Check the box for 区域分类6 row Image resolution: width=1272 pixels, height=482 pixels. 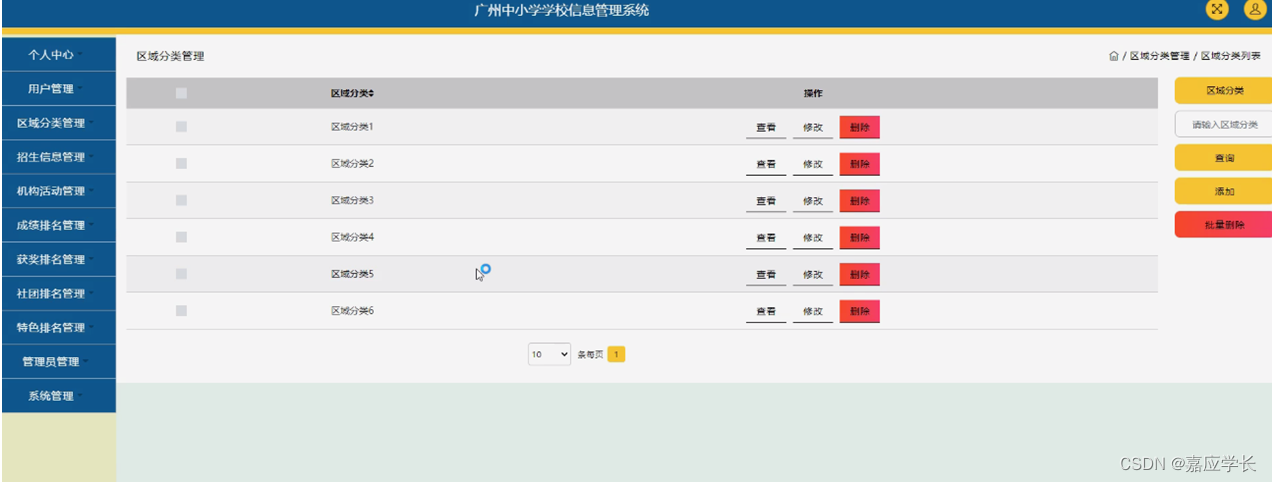click(181, 311)
